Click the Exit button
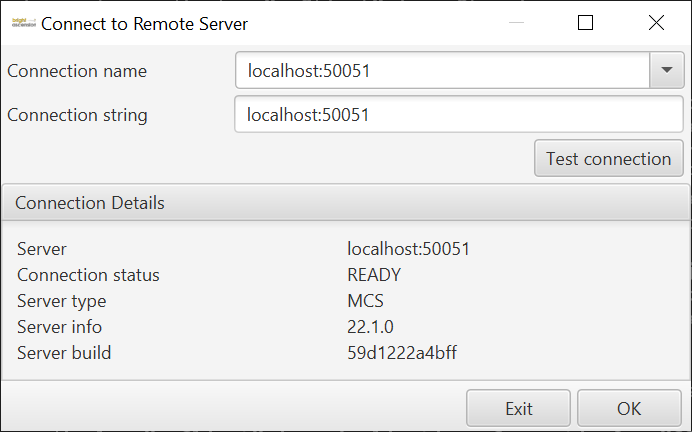Screen dimensions: 692x432 [518, 409]
